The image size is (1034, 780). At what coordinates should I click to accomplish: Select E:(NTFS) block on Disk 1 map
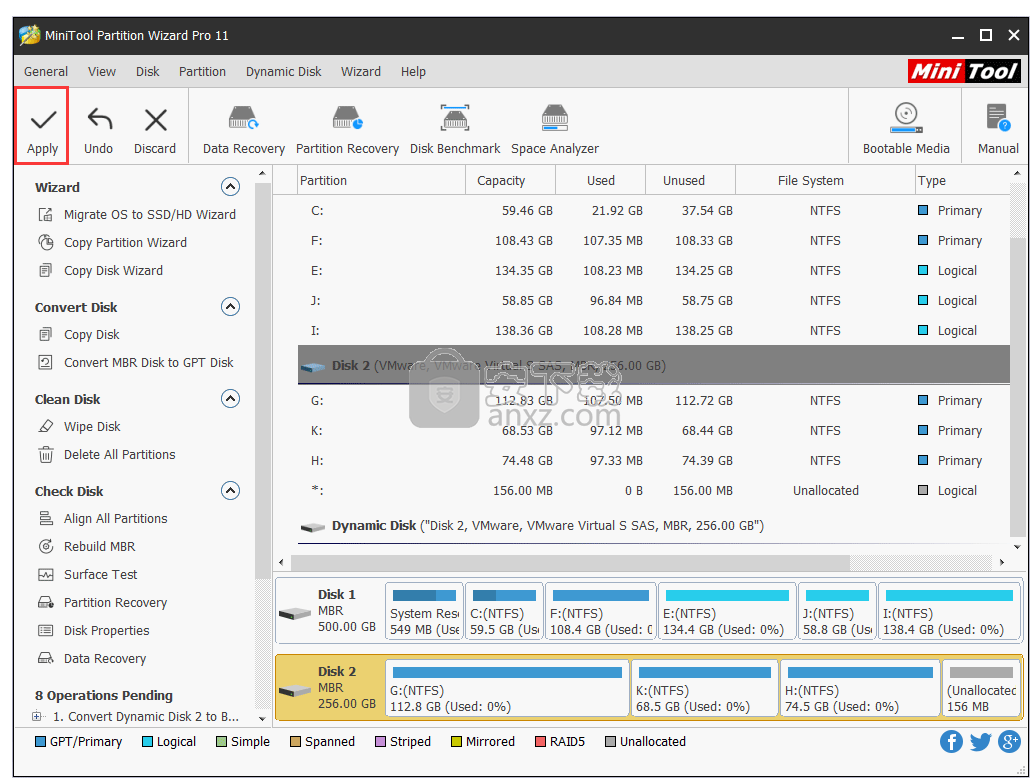[x=727, y=613]
